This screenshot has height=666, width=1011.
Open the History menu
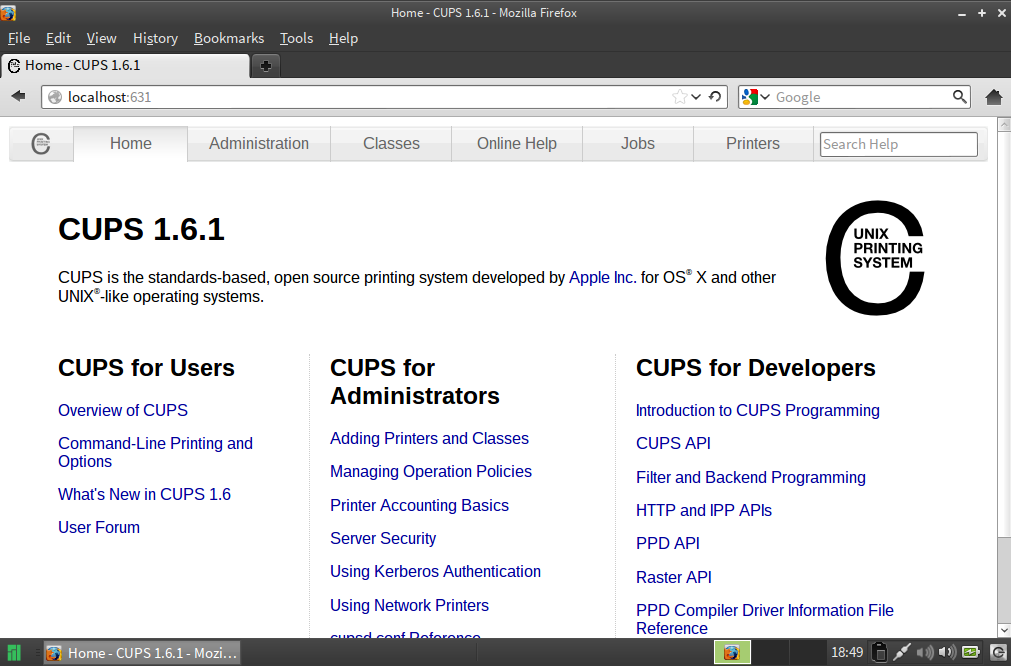[155, 38]
